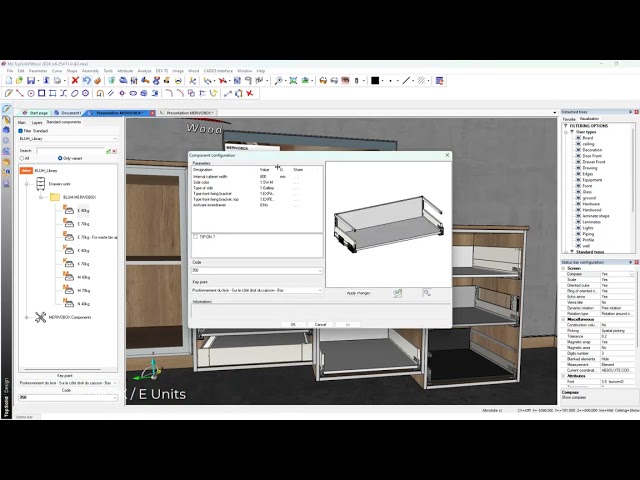Click the Apply changes button
The width and height of the screenshot is (640, 480).
tap(358, 293)
